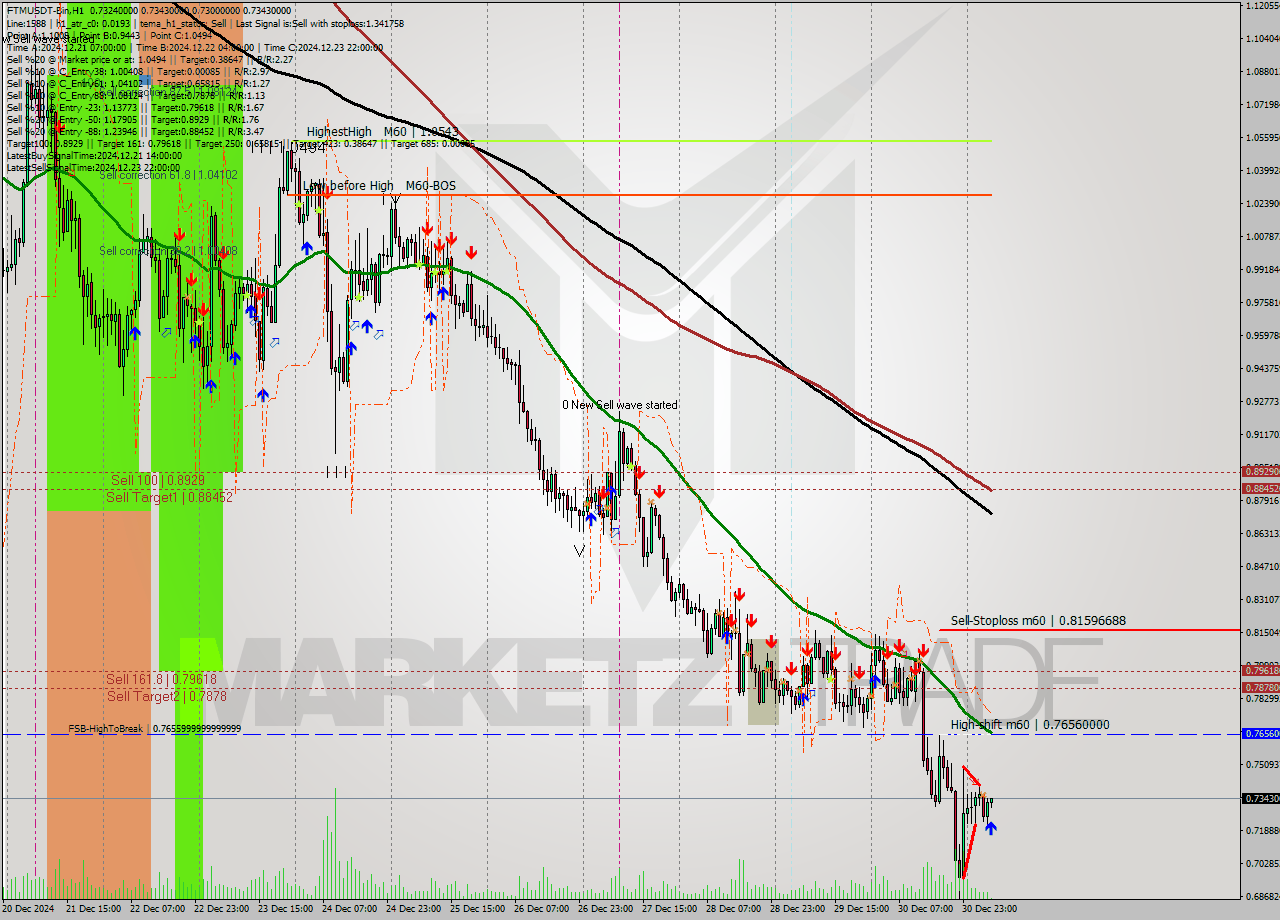The image size is (1280, 920).
Task: Select the blue up arrow under the latest candle
Action: pyautogui.click(x=991, y=828)
